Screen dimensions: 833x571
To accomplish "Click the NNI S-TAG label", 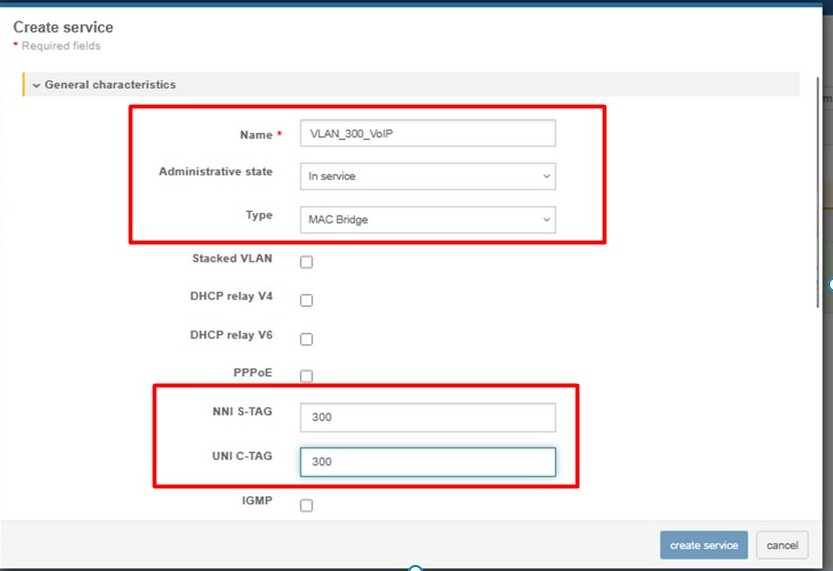I will [x=235, y=411].
